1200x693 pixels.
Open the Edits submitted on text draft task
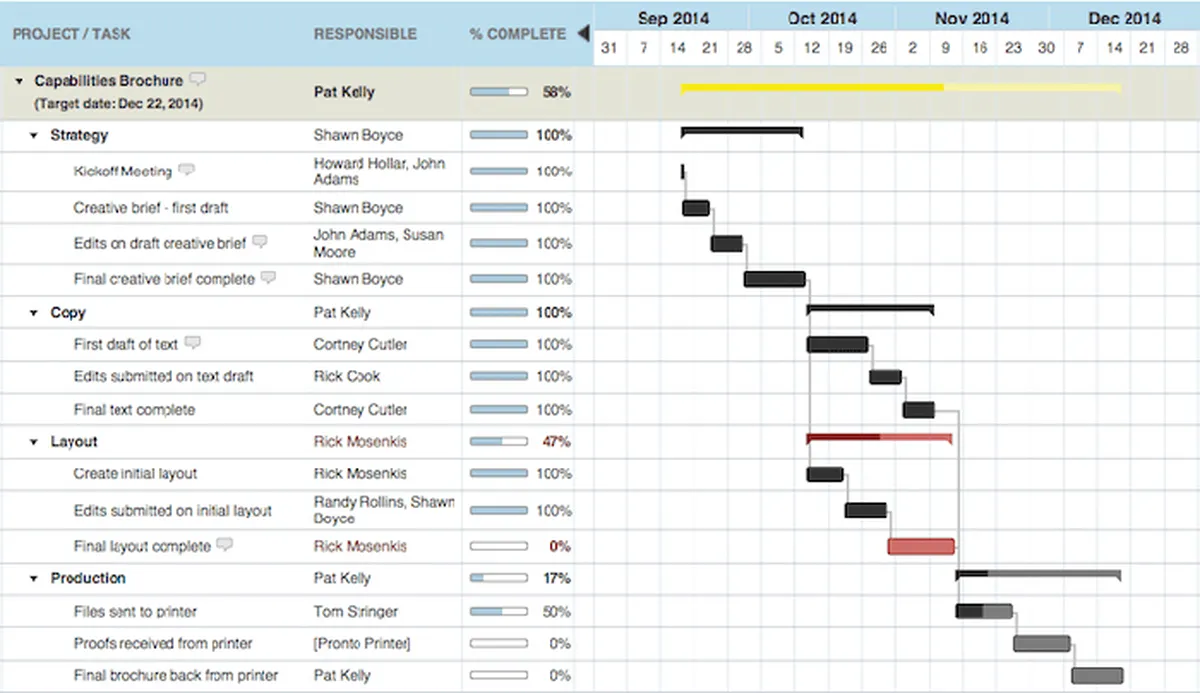164,377
